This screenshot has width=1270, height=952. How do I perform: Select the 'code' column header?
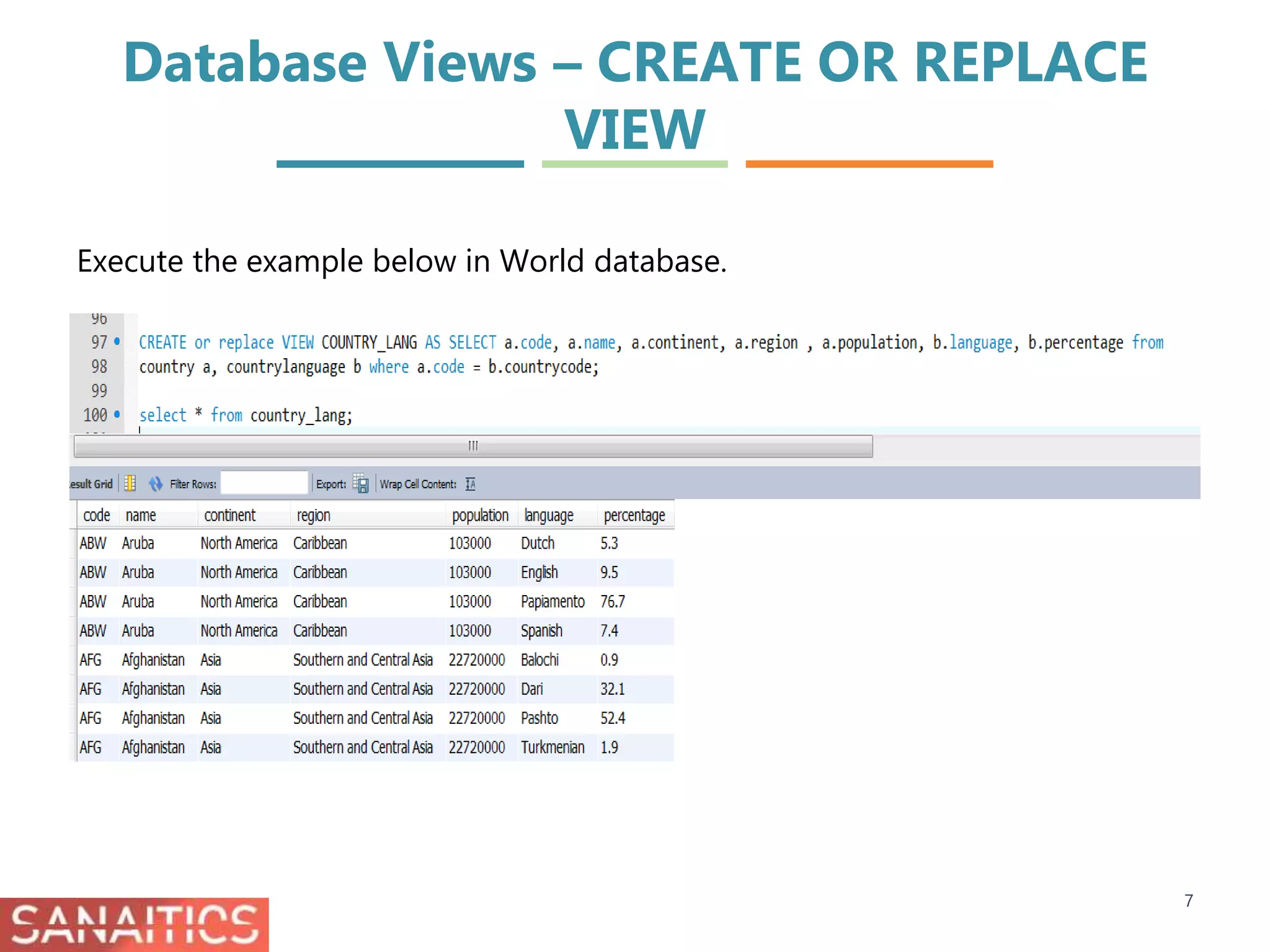[x=97, y=515]
